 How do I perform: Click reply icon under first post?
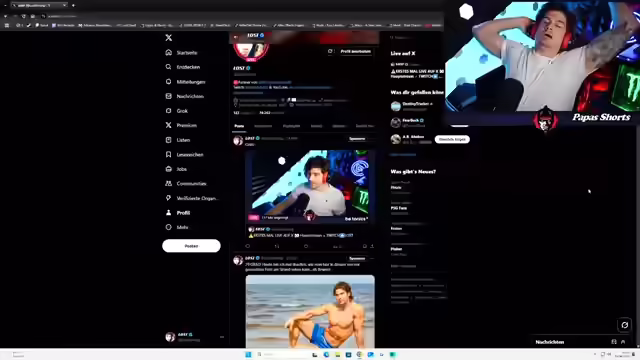click(x=248, y=246)
